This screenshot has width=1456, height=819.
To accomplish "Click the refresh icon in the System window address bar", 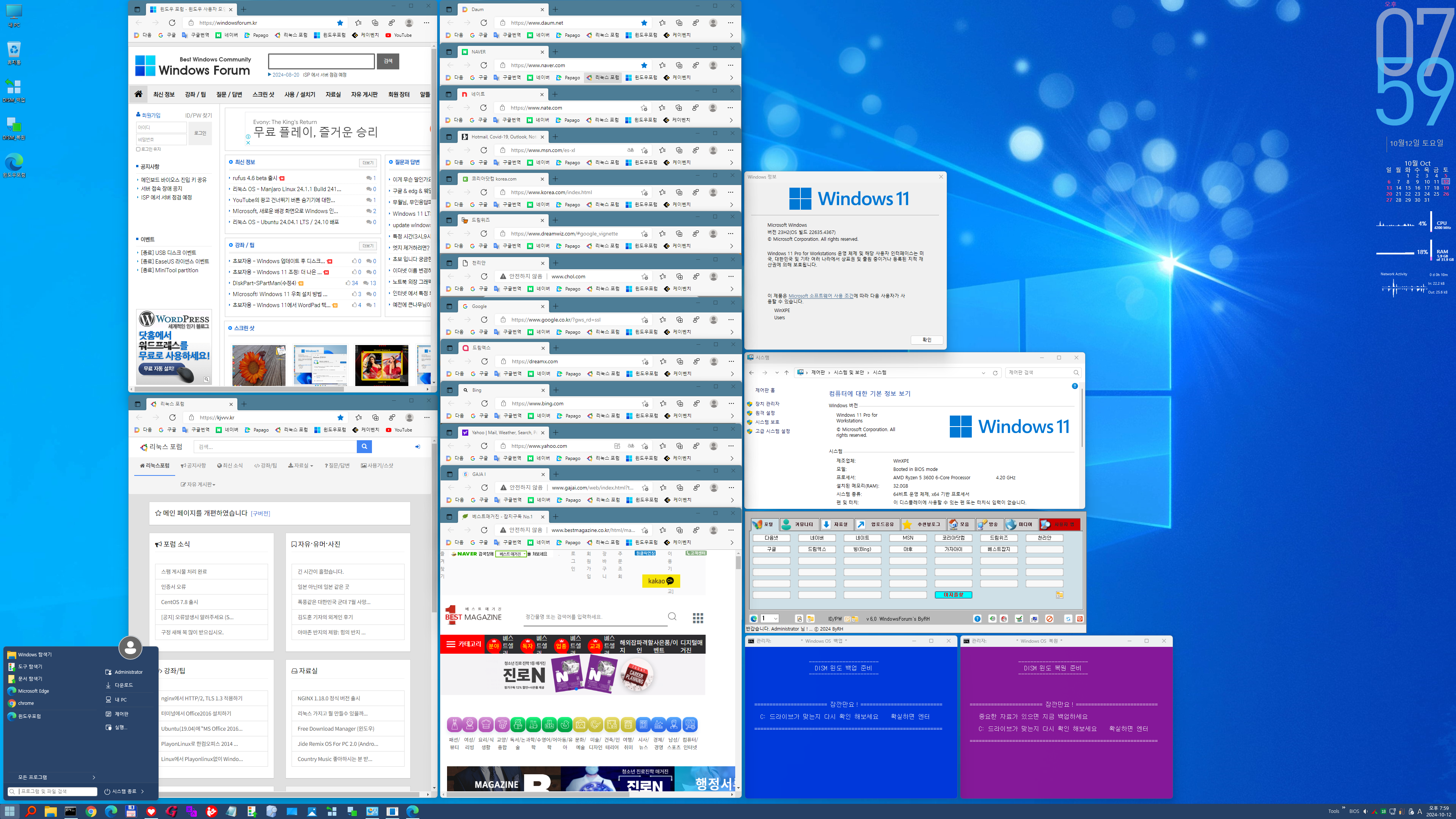I will (x=995, y=372).
